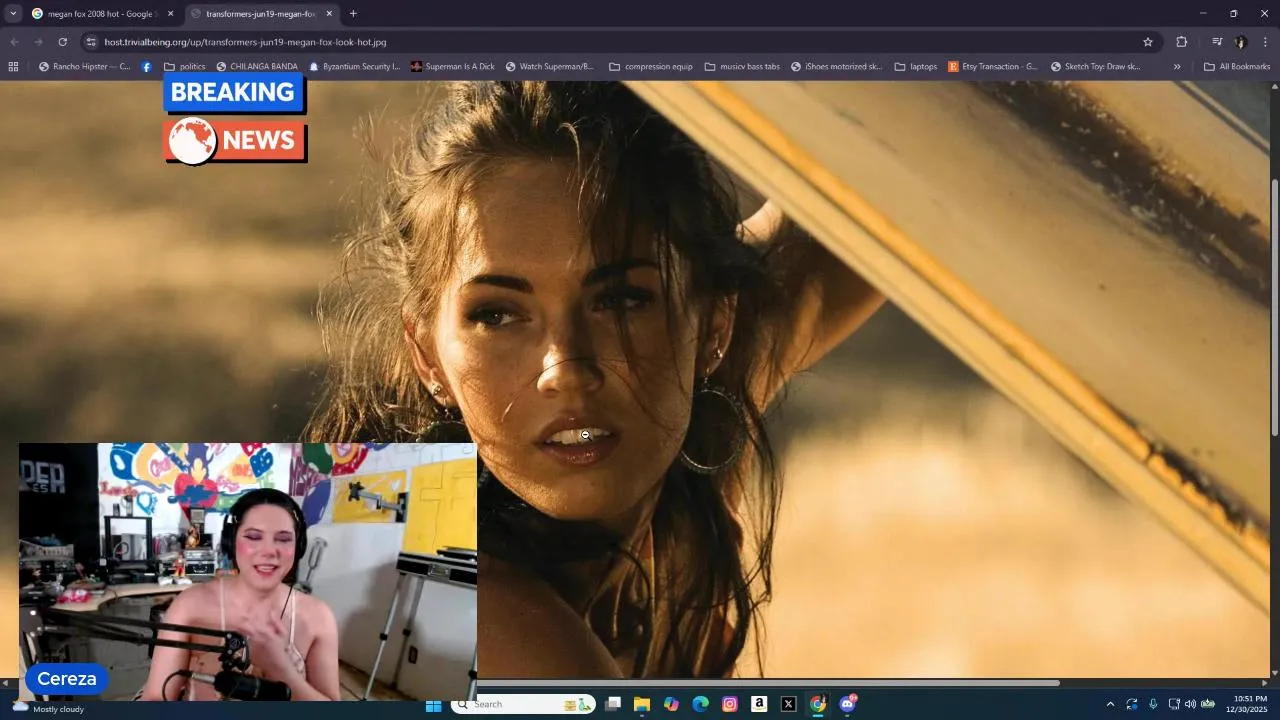Open the Chrome three-dot menu
1280x720 pixels.
(x=1265, y=42)
